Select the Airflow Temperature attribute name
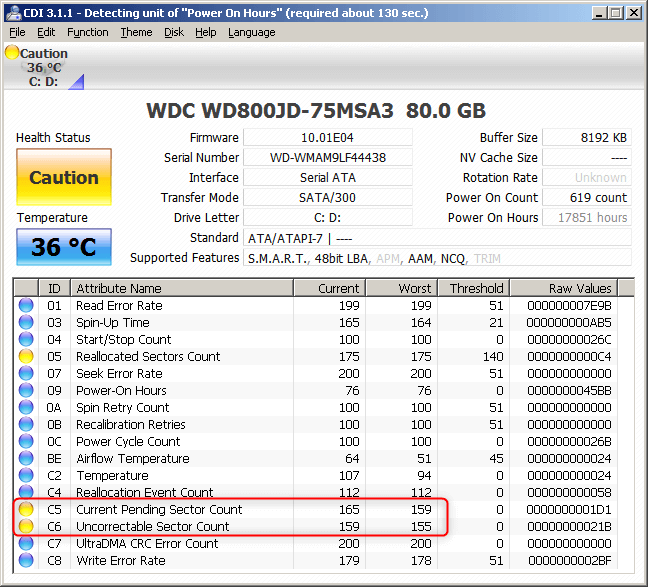The image size is (648, 587). [x=133, y=458]
